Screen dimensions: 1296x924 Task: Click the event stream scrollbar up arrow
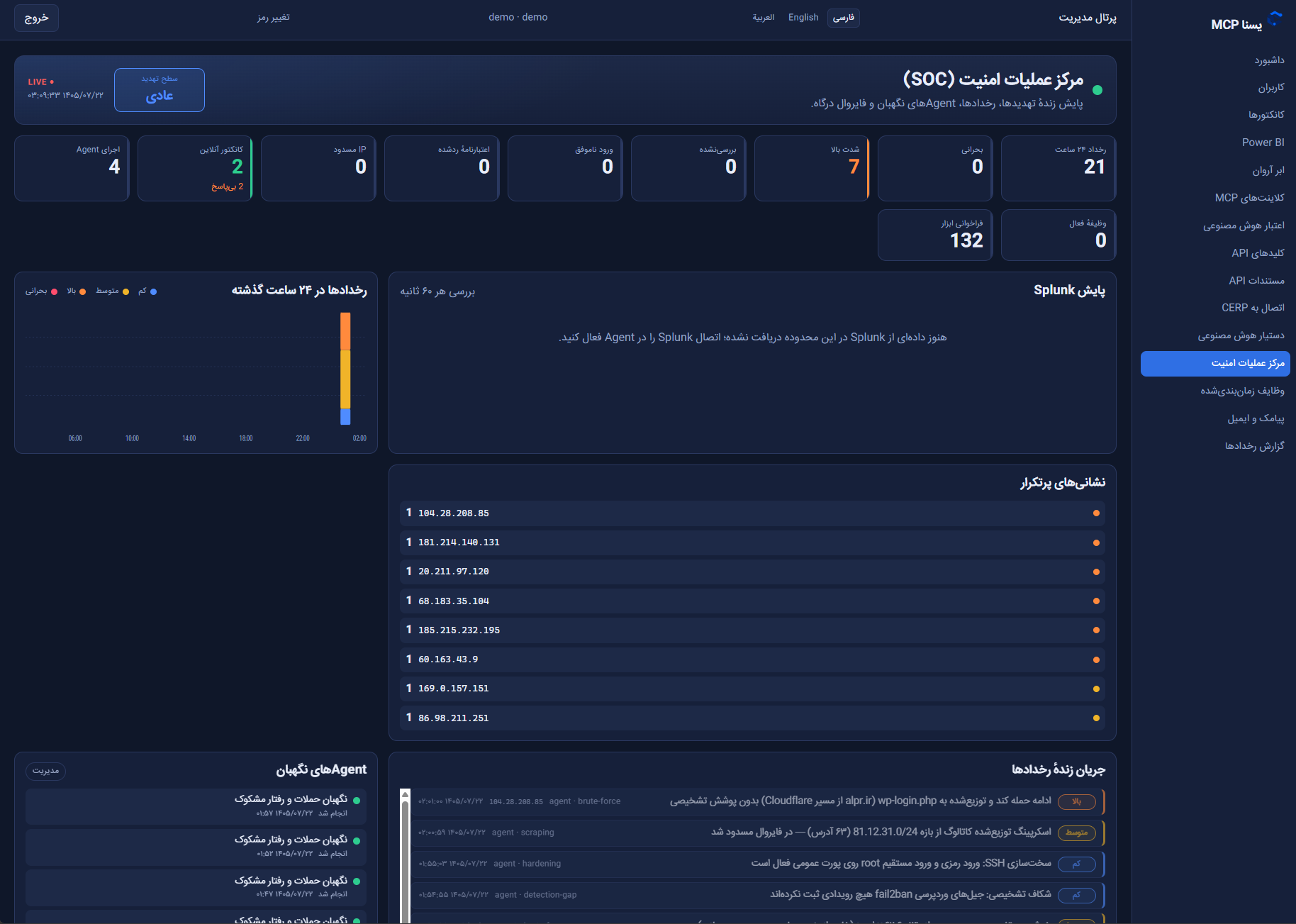point(405,795)
